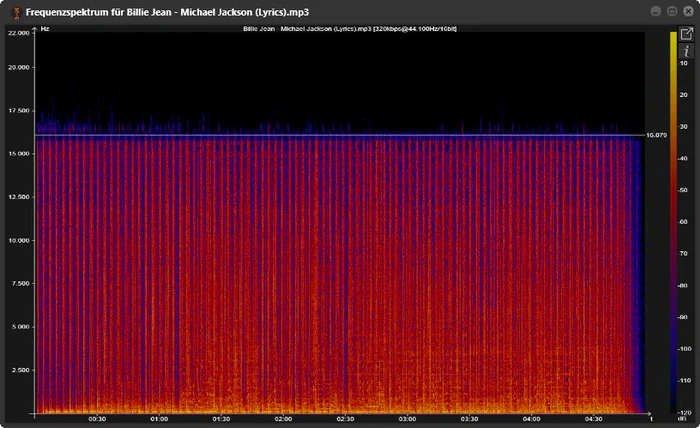Click the -10 dB scale label

pos(683,63)
